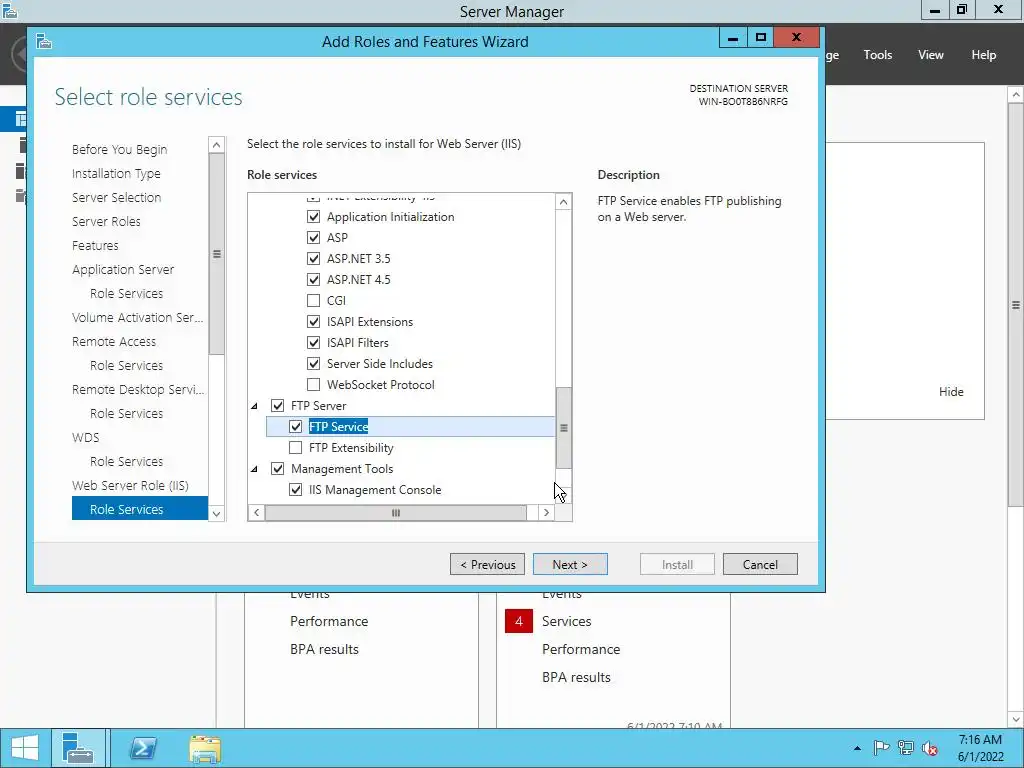Click Server Manager title bar icon
This screenshot has width=1024, height=768.
point(9,10)
